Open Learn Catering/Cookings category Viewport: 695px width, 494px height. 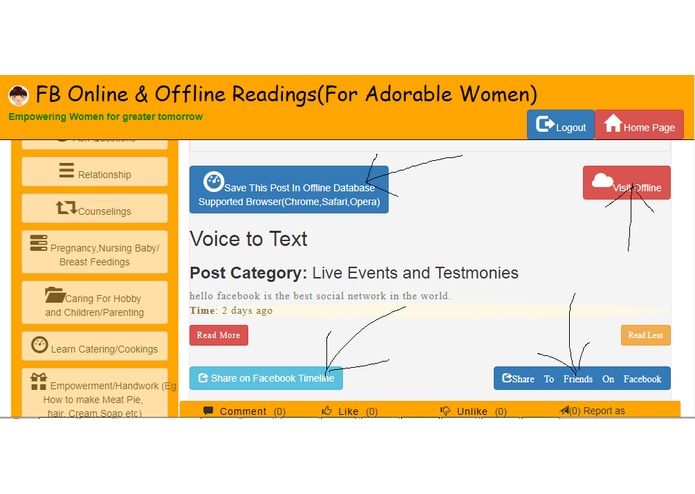pyautogui.click(x=95, y=346)
